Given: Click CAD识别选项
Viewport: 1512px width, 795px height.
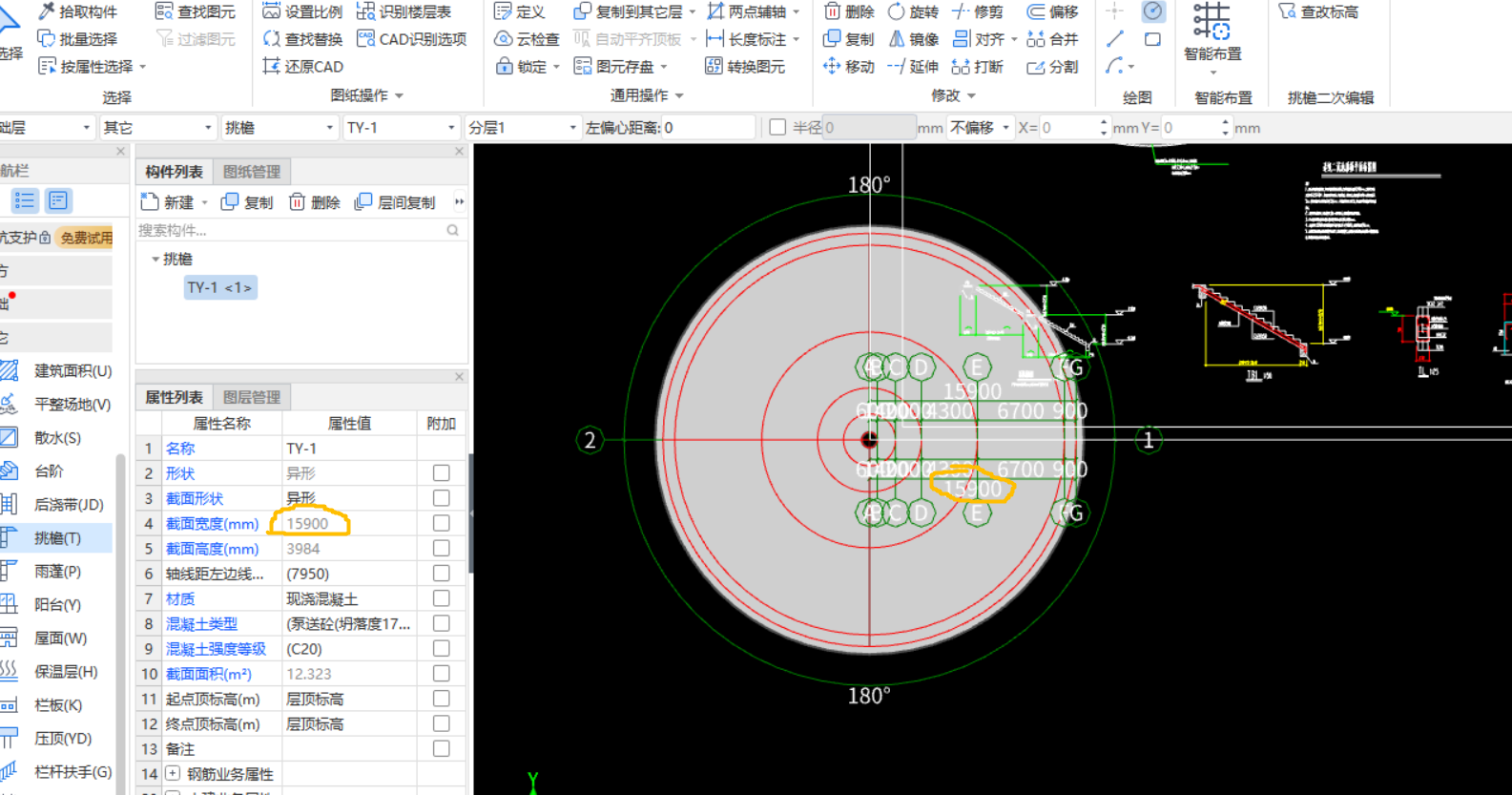Looking at the screenshot, I should (411, 39).
